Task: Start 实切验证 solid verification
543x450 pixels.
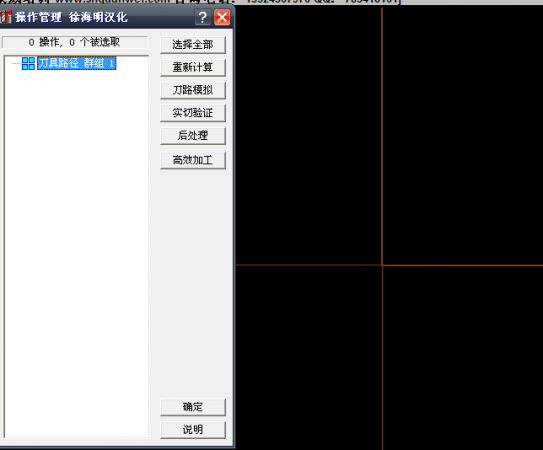Action: coord(193,113)
